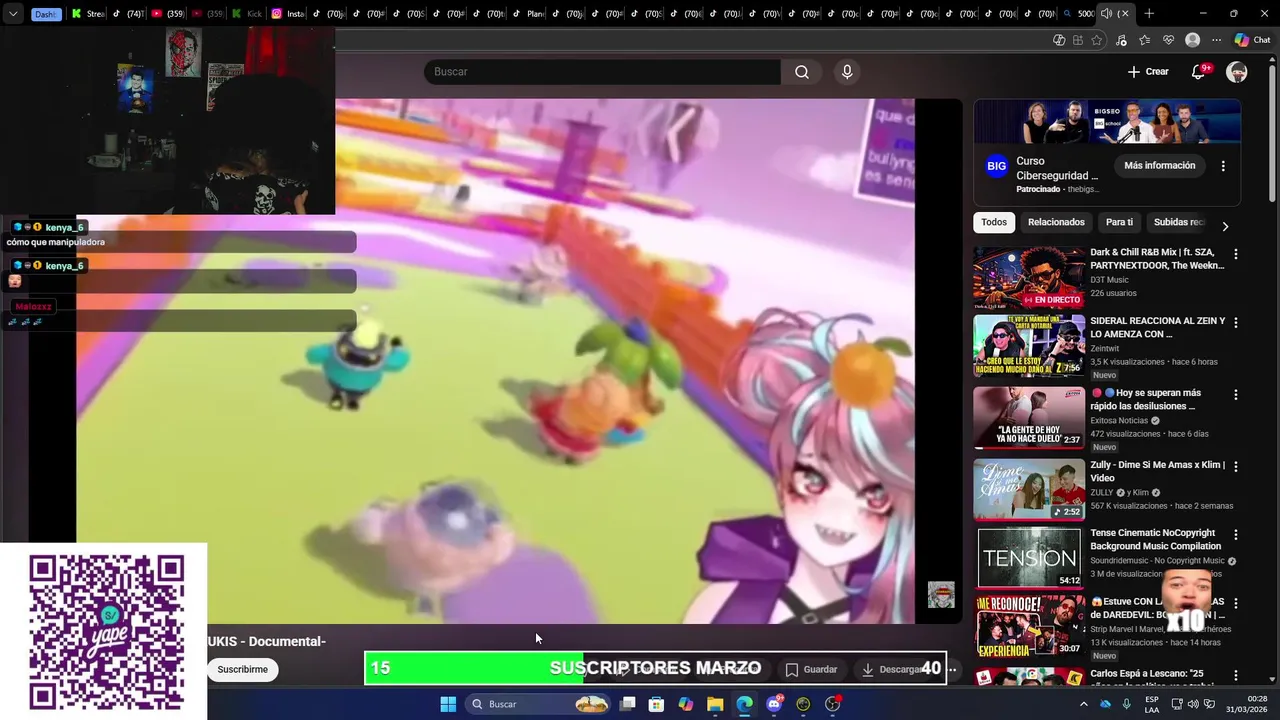Open the media control music note icon
The image size is (1280, 720).
(1121, 40)
